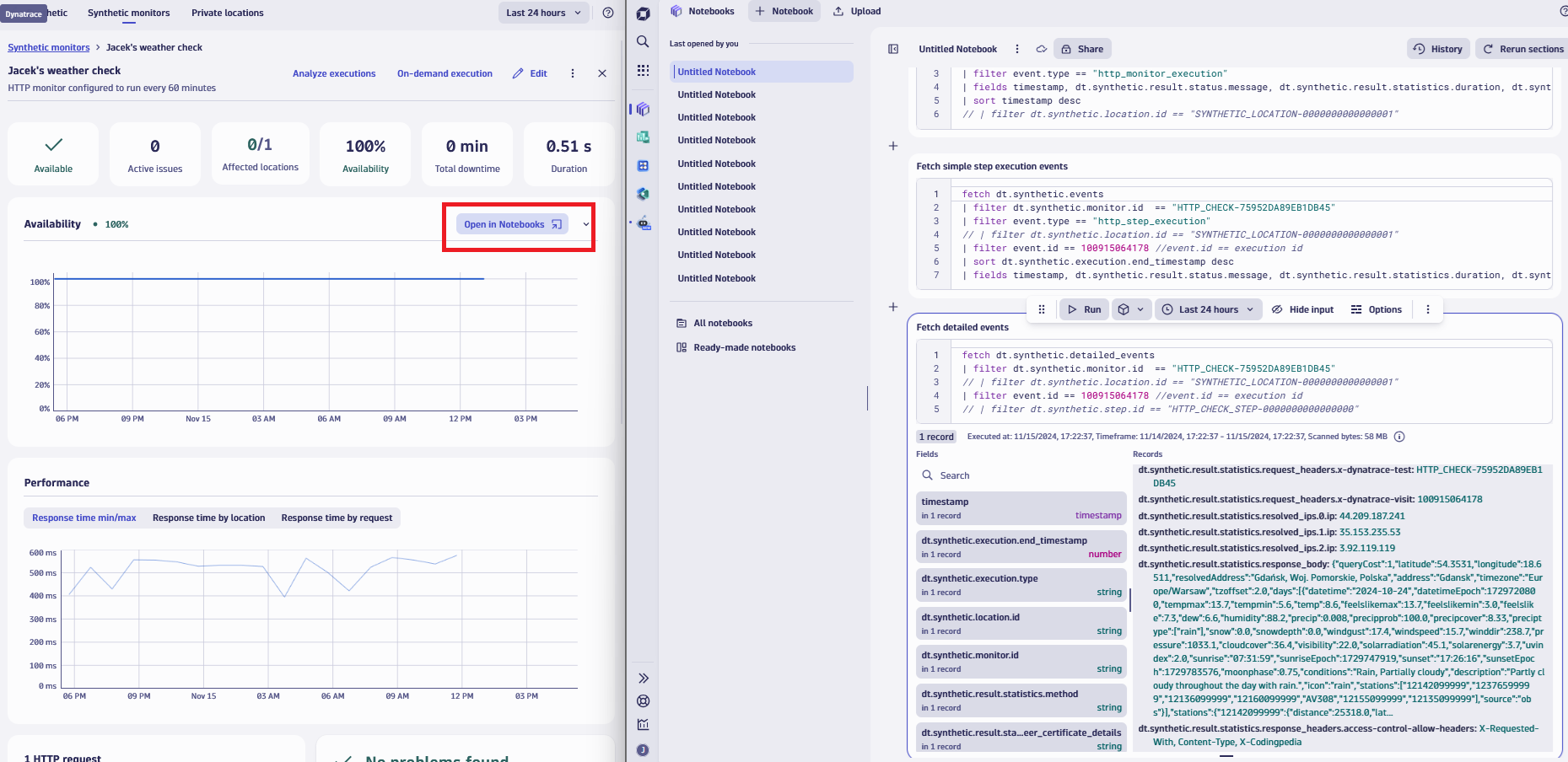Switch to Response time min/max tab
1568x762 pixels.
coord(84,518)
